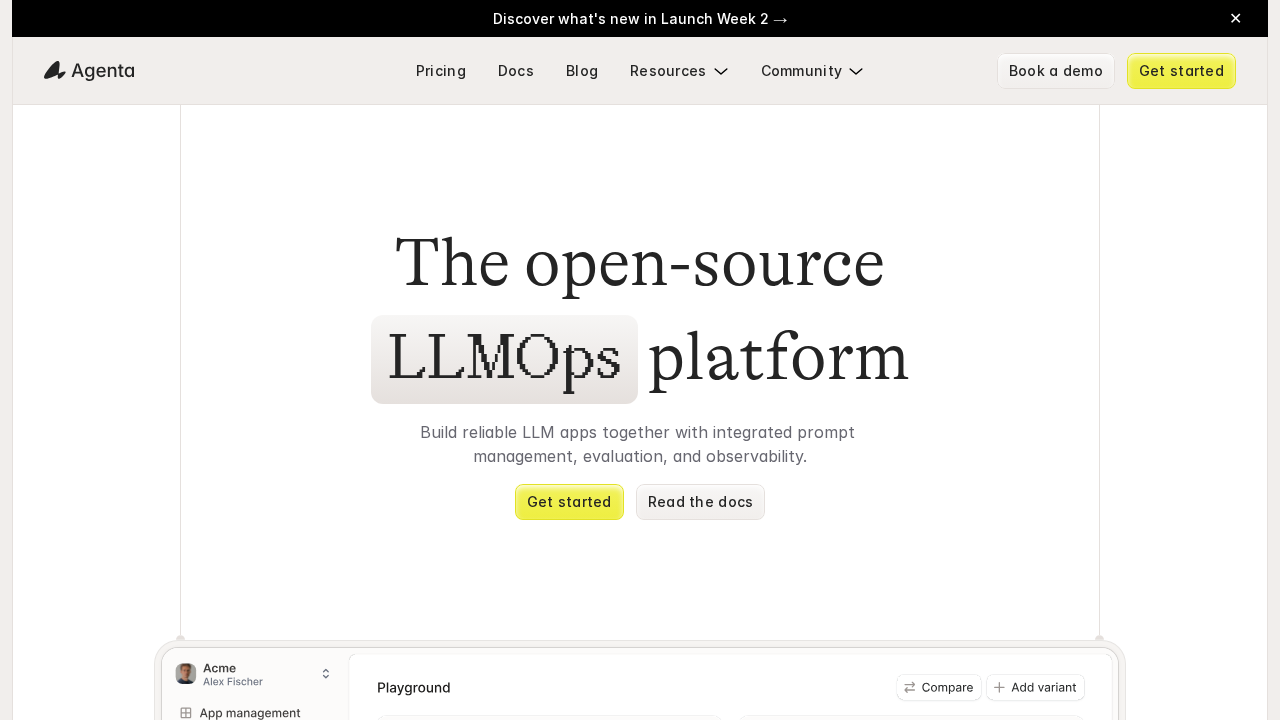
Task: Click the Agenta logo icon
Action: tap(55, 71)
